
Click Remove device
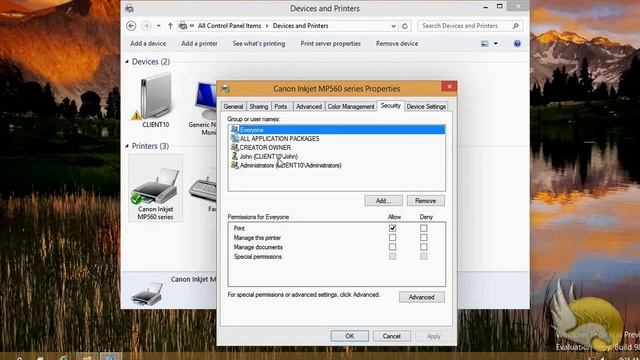397,43
